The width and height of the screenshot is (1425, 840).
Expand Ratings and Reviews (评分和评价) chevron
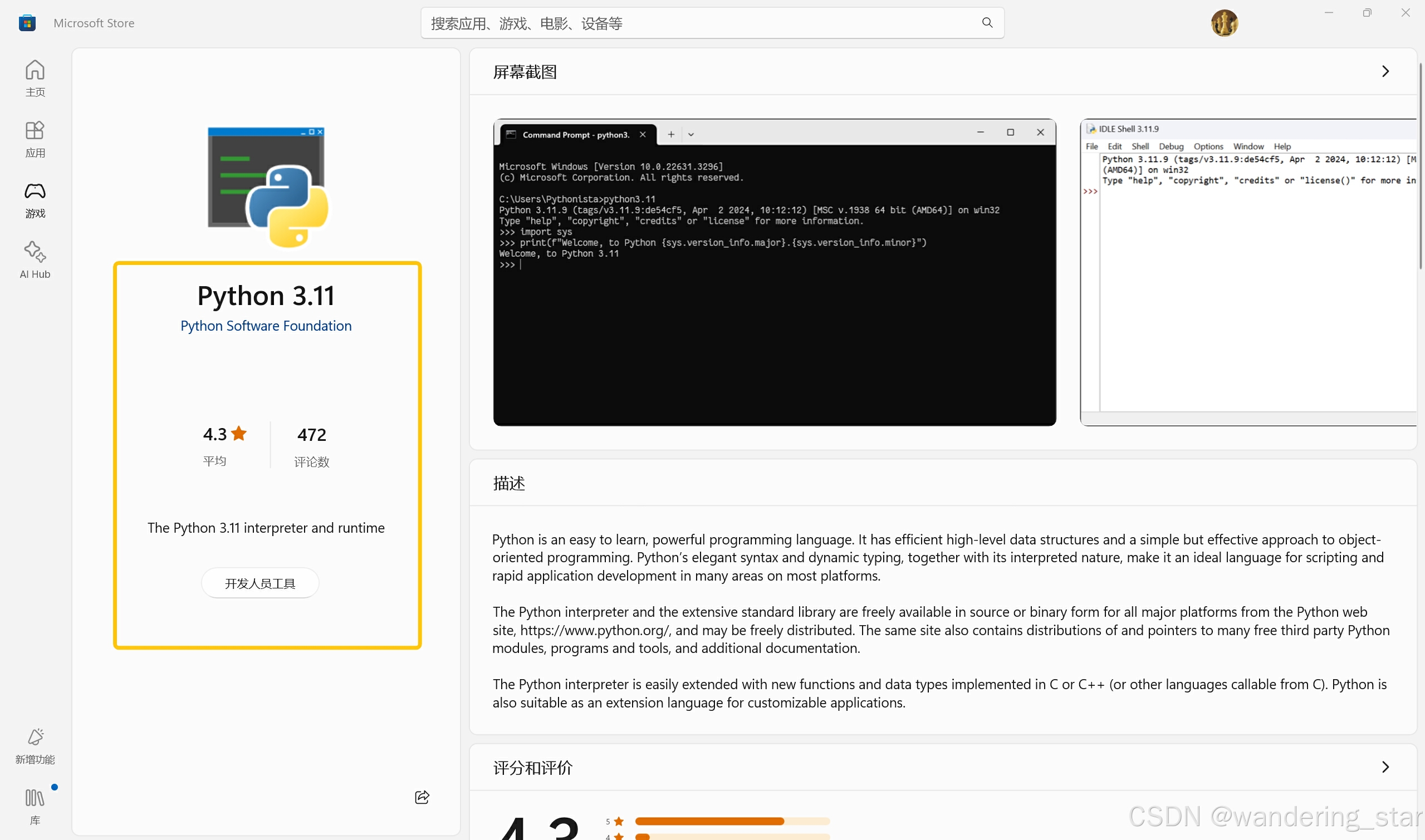click(1385, 767)
